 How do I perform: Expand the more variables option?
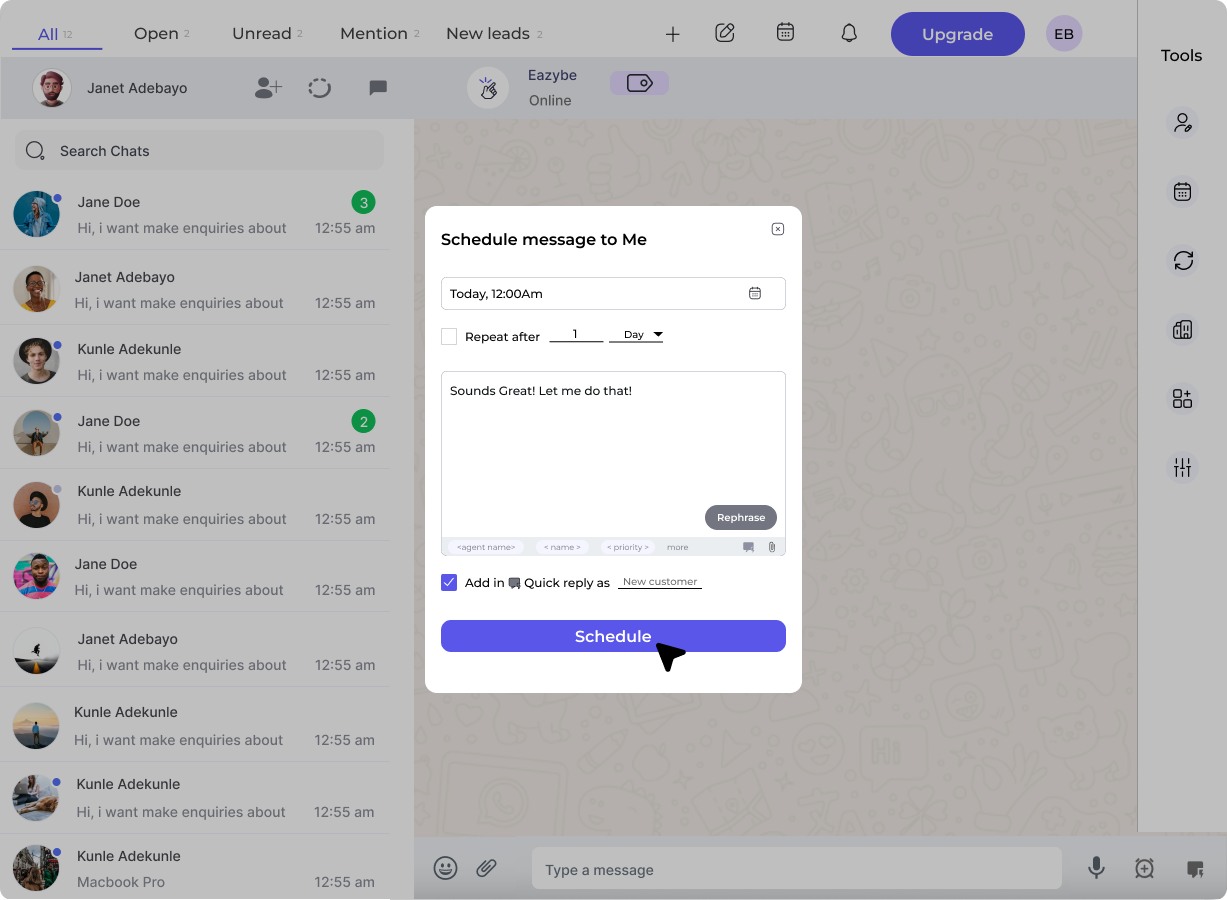pos(677,546)
